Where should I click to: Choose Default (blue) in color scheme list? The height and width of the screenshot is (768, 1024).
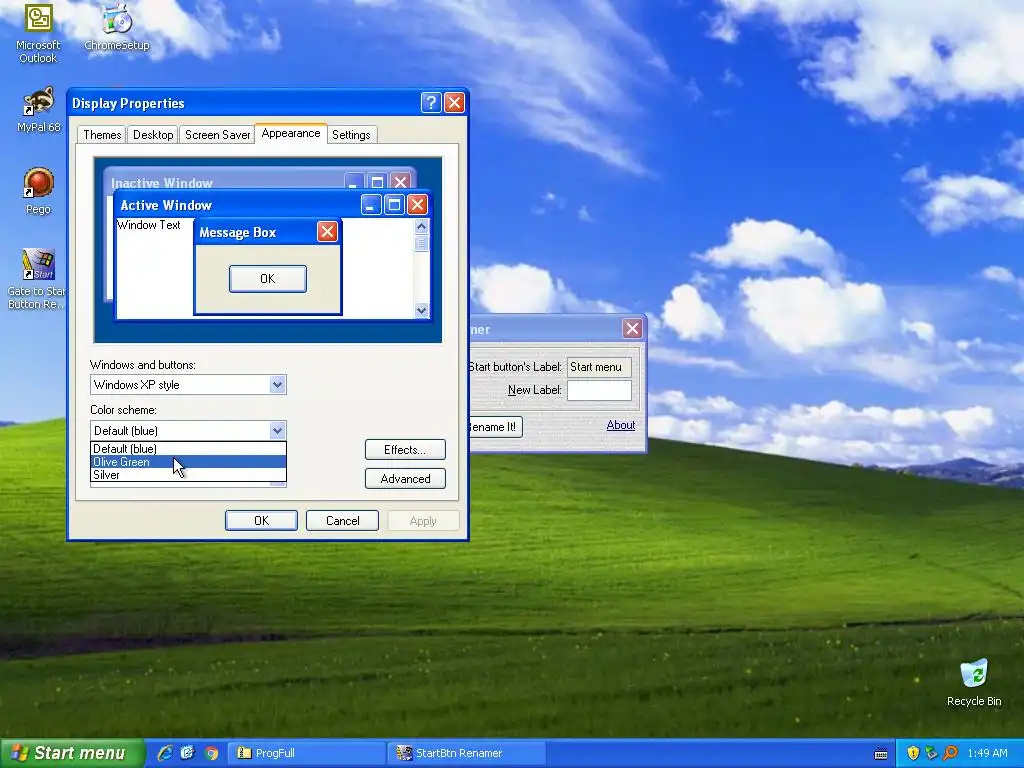(188, 449)
